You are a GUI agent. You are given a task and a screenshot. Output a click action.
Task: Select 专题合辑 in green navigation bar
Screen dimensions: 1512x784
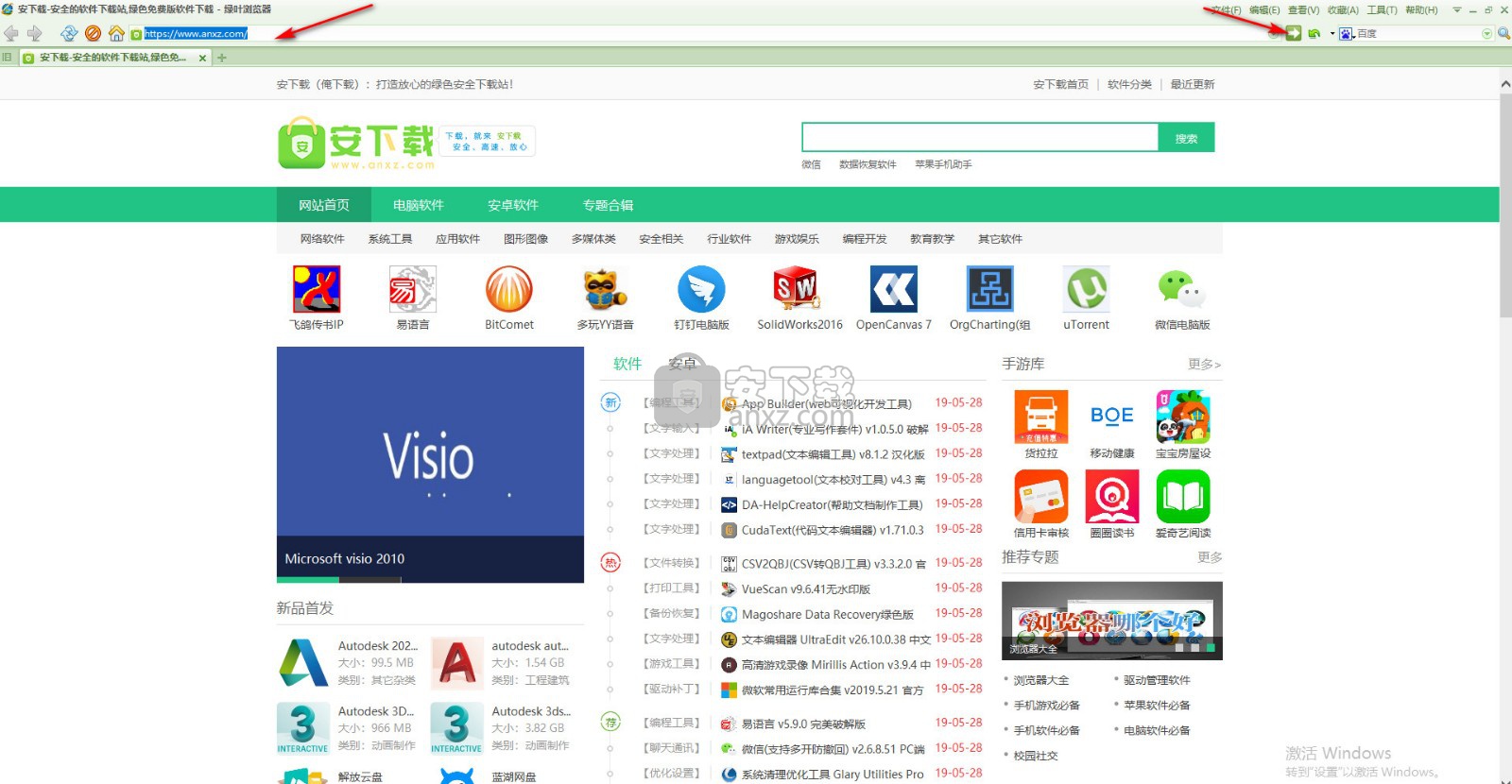pyautogui.click(x=608, y=205)
